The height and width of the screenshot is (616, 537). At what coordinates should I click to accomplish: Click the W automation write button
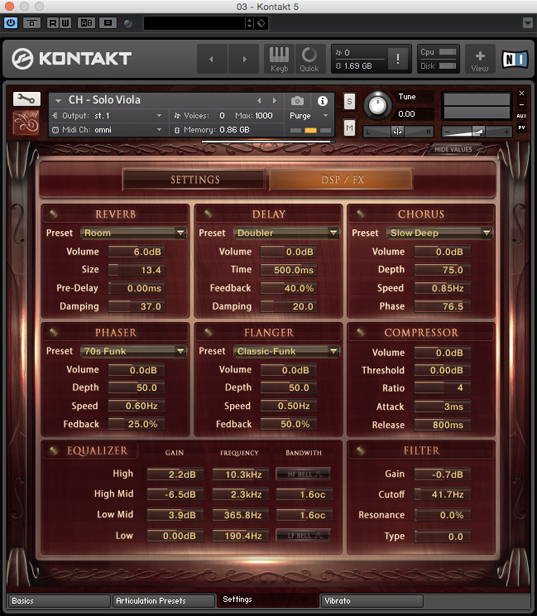(x=65, y=23)
